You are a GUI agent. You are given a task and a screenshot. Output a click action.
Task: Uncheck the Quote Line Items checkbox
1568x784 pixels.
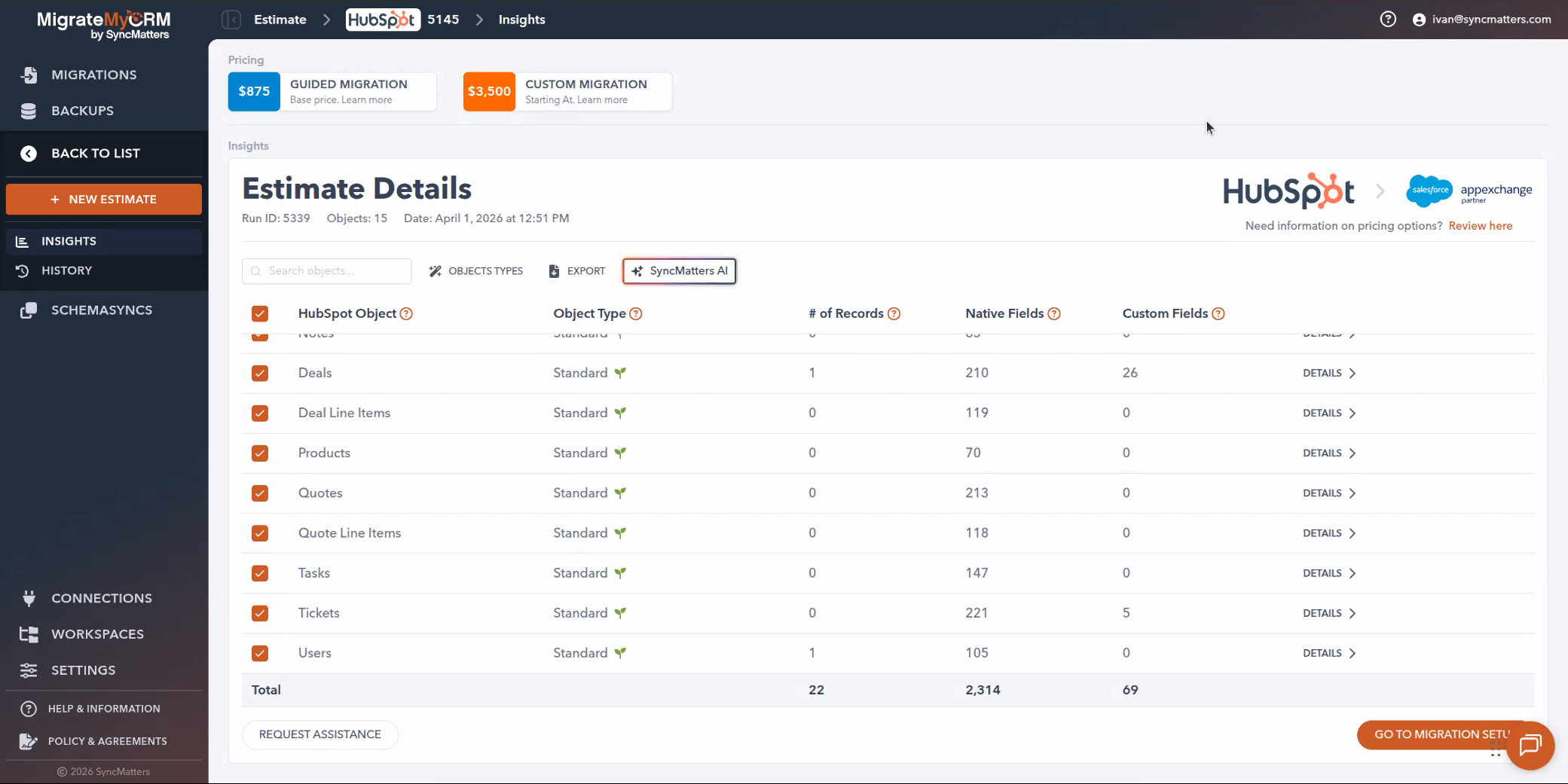[260, 533]
